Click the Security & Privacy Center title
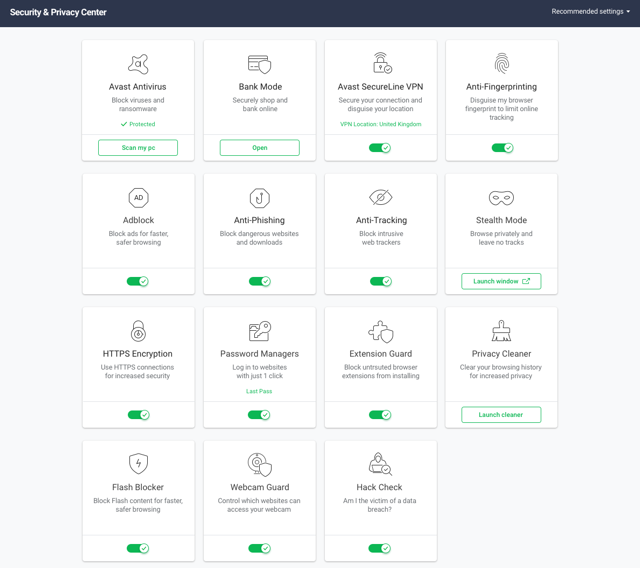Screen dimensions: 640x568 click(x=58, y=12)
